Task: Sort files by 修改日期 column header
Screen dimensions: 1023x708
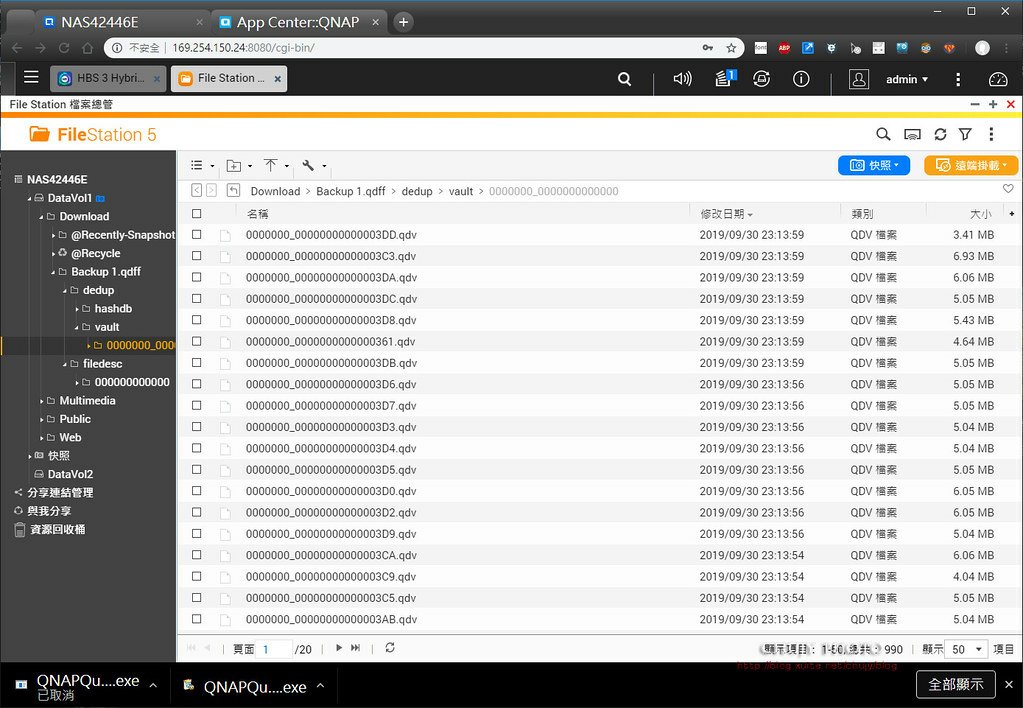Action: coord(726,213)
